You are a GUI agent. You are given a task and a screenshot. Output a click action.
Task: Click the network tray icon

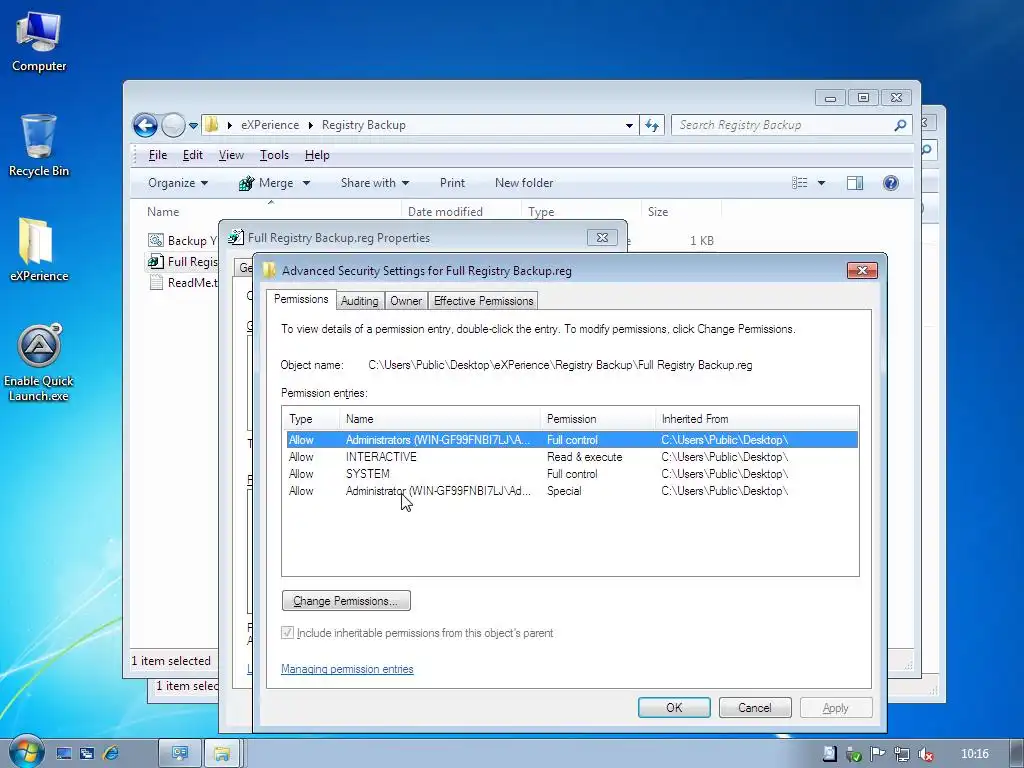click(x=902, y=754)
